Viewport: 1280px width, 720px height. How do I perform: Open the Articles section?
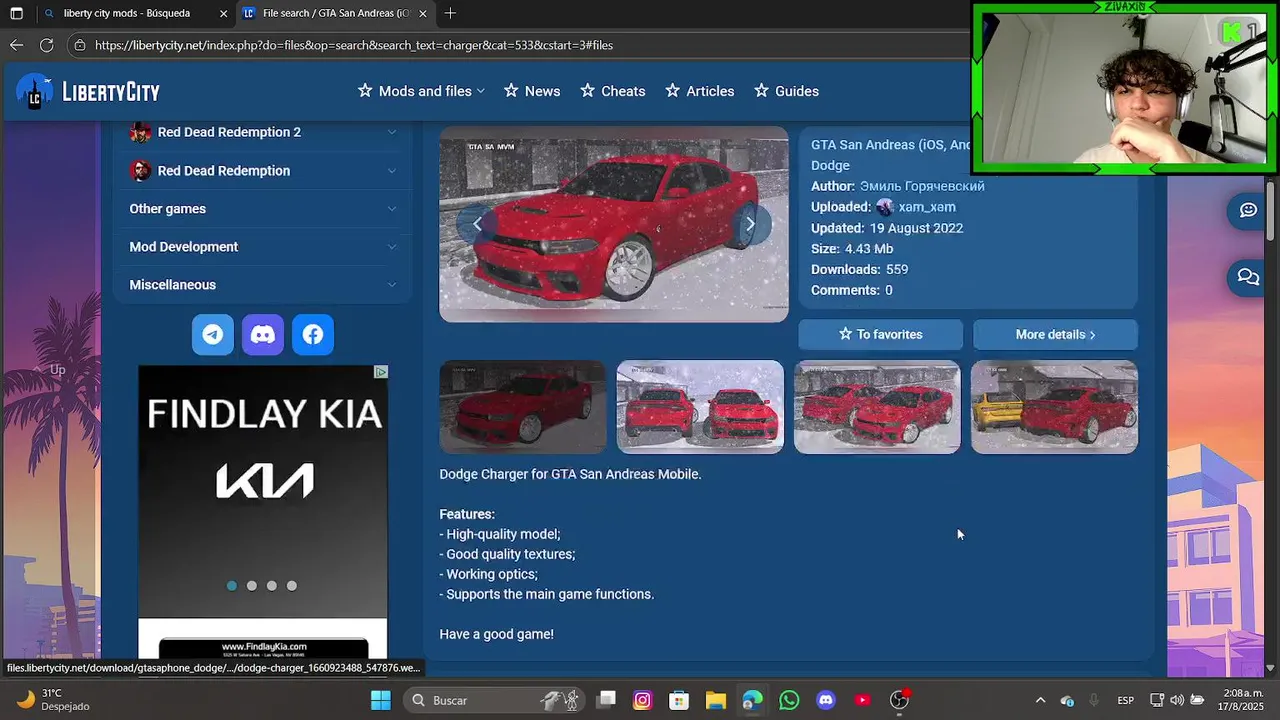[700, 91]
